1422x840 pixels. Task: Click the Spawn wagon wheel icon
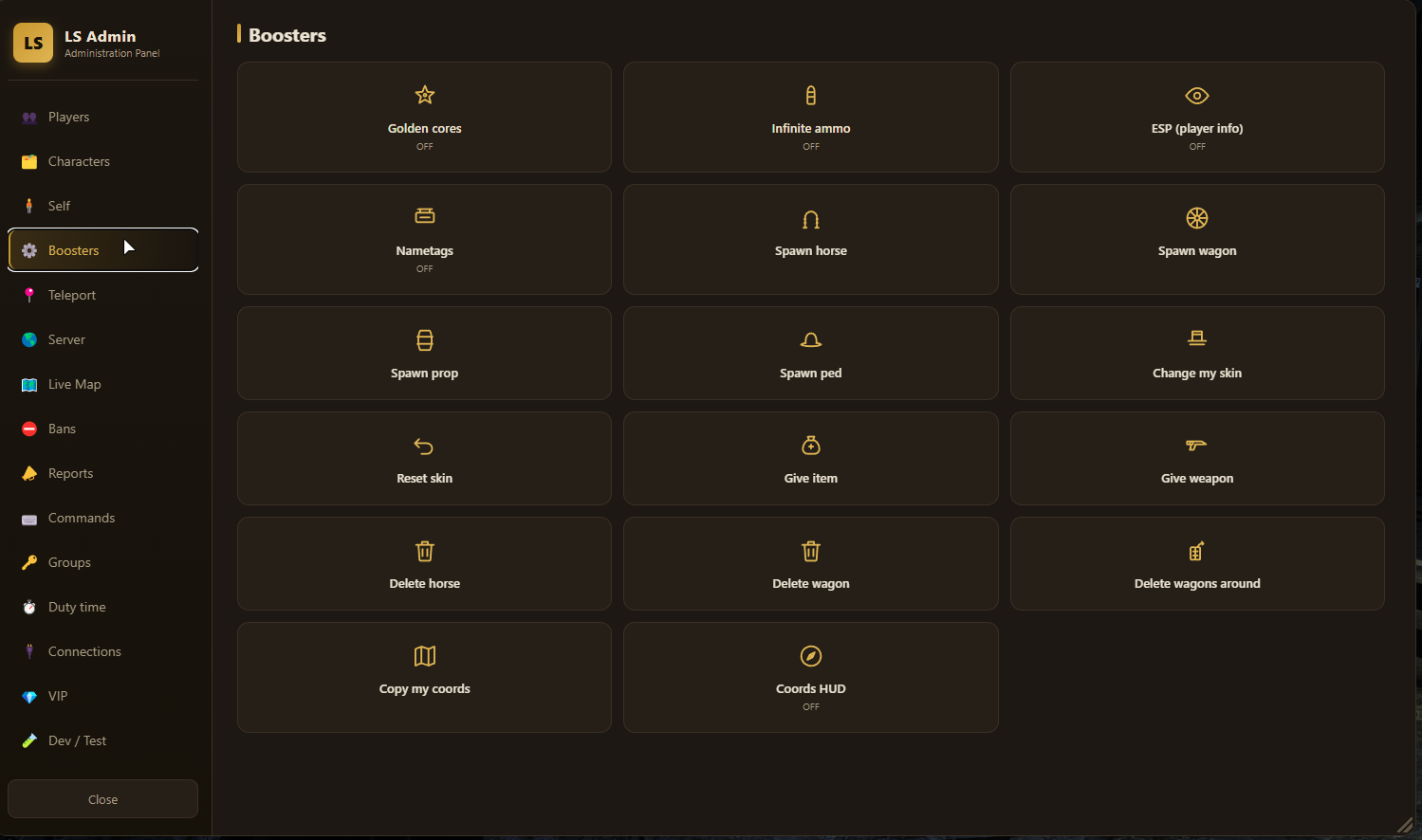click(x=1197, y=218)
